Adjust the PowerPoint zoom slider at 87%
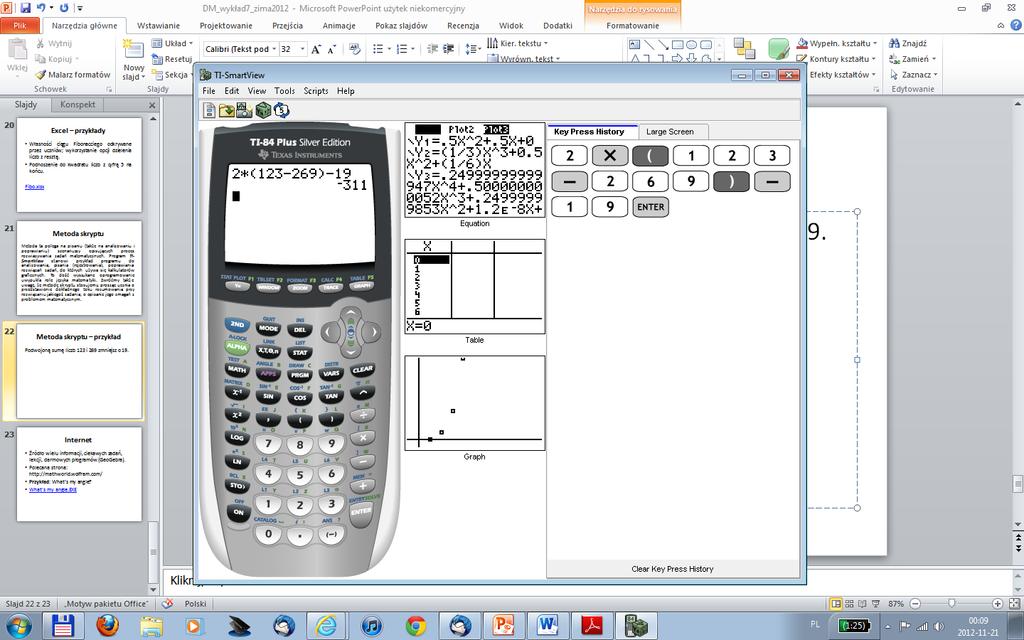 tap(952, 603)
